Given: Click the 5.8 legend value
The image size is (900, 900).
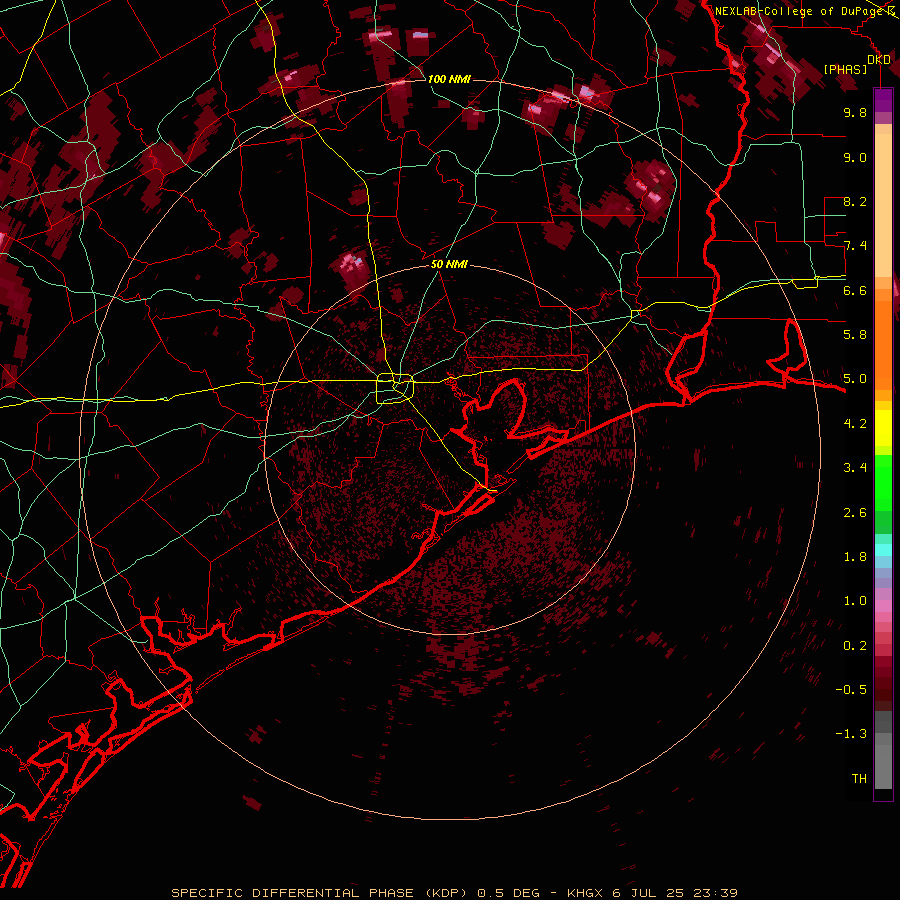Looking at the screenshot, I should (x=855, y=335).
